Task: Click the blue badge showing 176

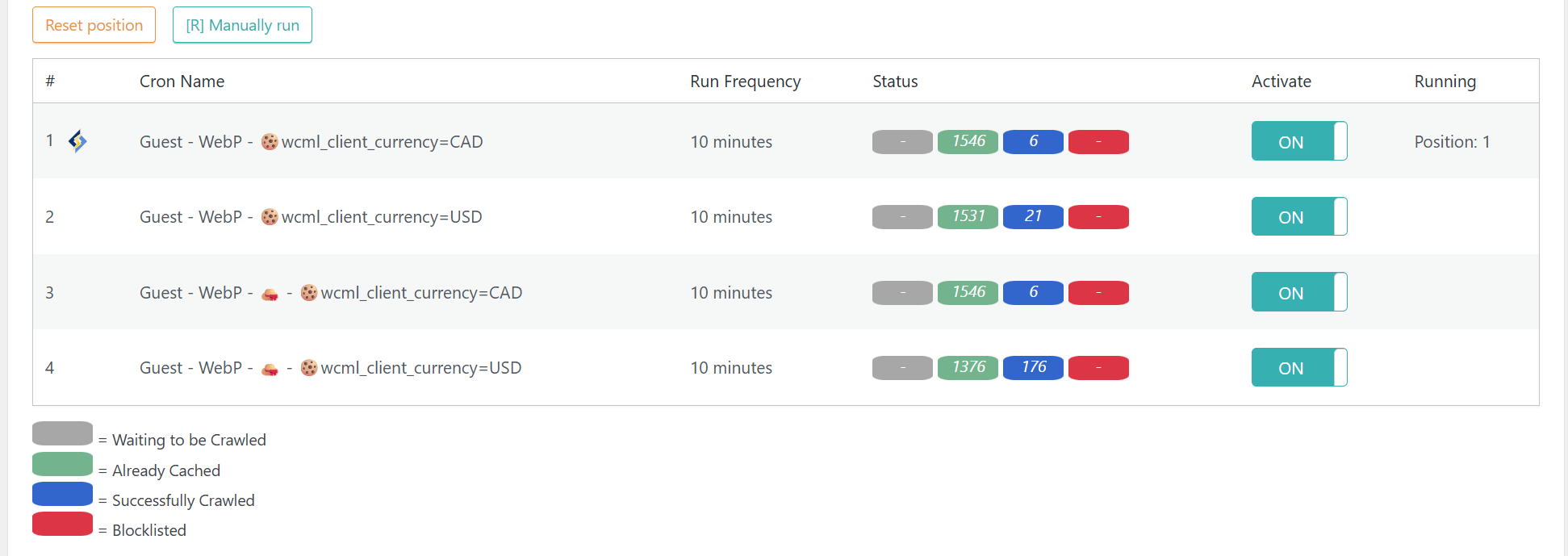Action: (x=1033, y=368)
